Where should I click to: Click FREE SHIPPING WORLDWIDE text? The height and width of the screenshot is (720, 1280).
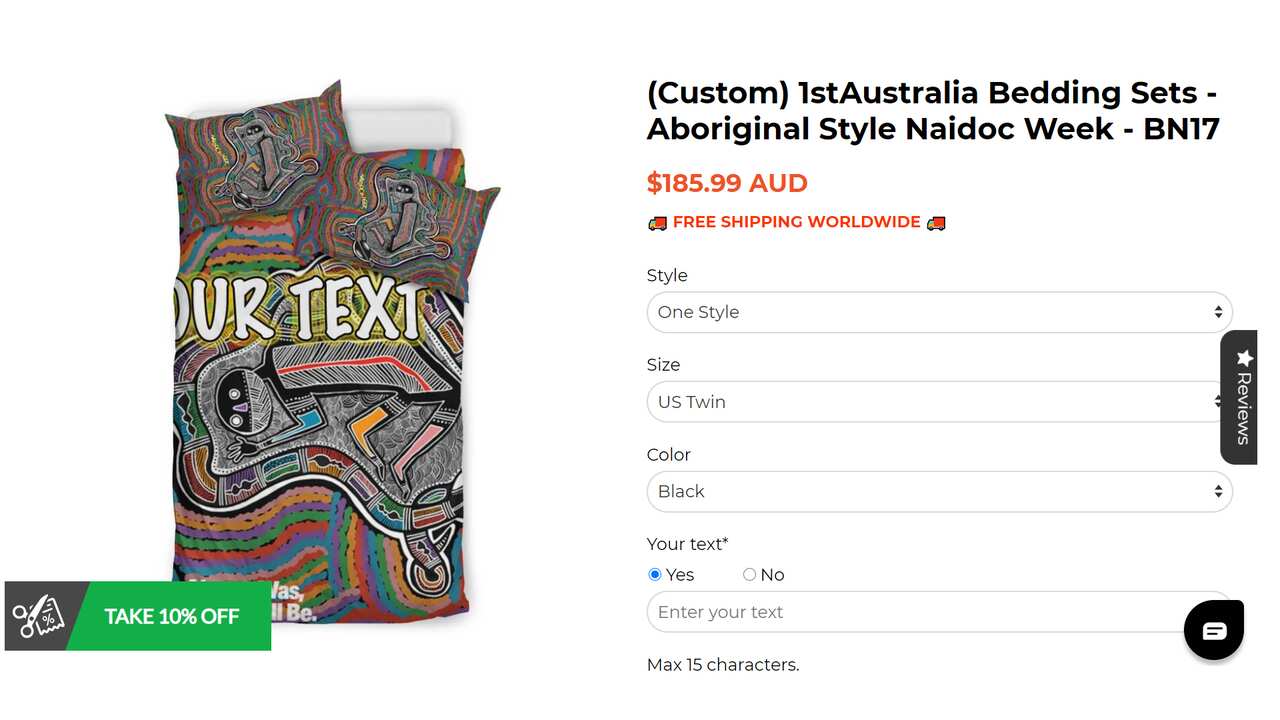[x=797, y=222]
